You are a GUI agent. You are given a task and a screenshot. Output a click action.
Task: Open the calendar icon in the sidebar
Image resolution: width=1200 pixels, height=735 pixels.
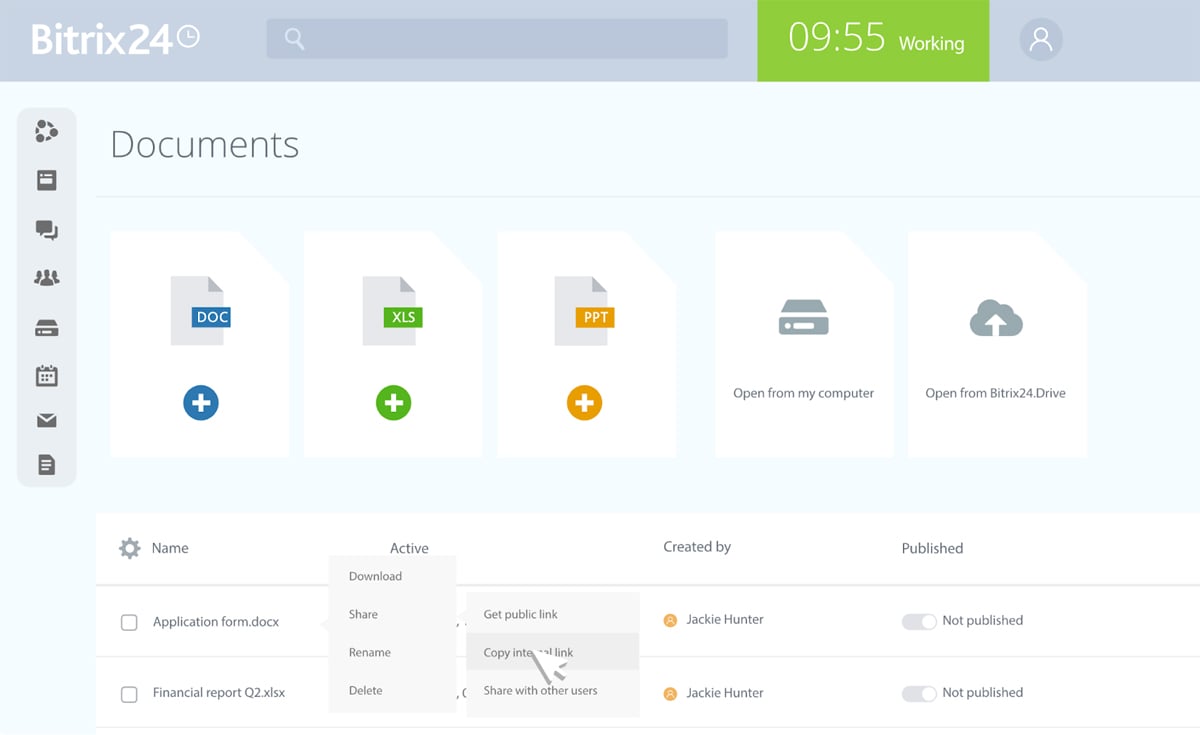click(x=47, y=376)
